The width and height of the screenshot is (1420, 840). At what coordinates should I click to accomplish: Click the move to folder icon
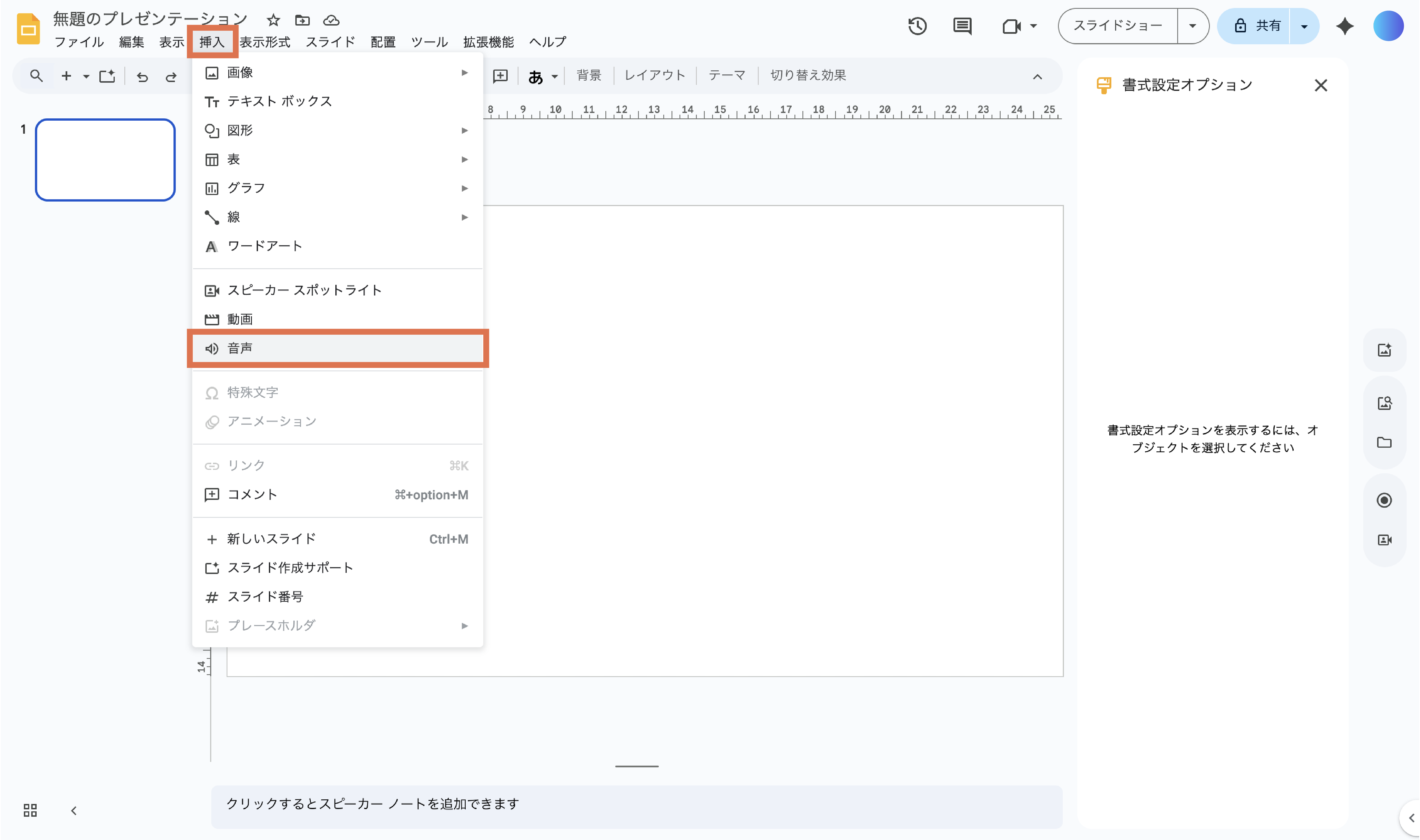(302, 20)
